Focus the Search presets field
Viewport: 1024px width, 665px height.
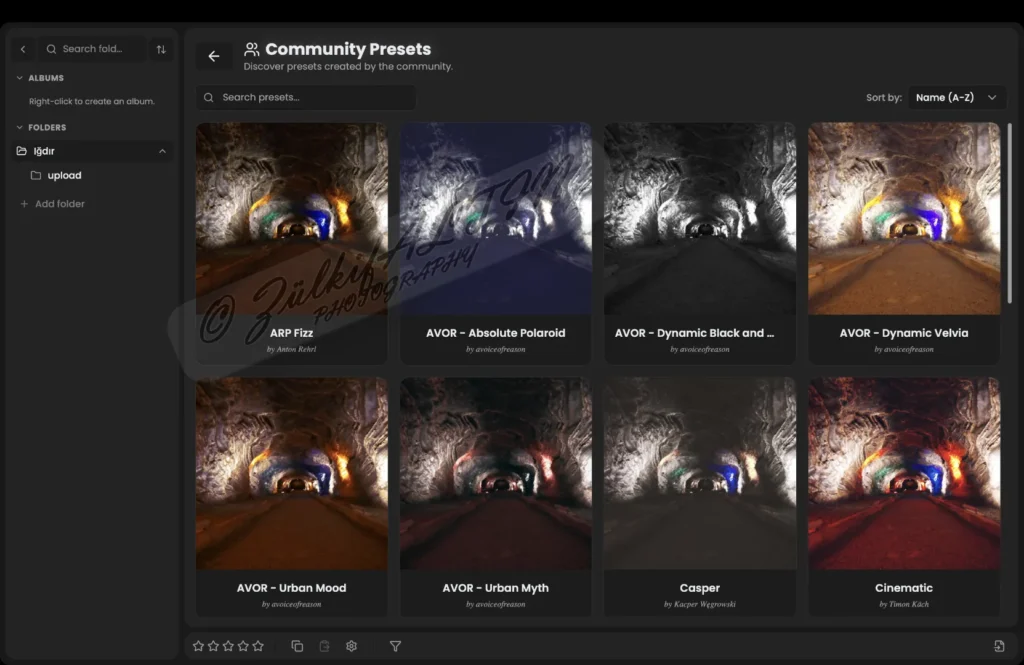click(x=306, y=97)
